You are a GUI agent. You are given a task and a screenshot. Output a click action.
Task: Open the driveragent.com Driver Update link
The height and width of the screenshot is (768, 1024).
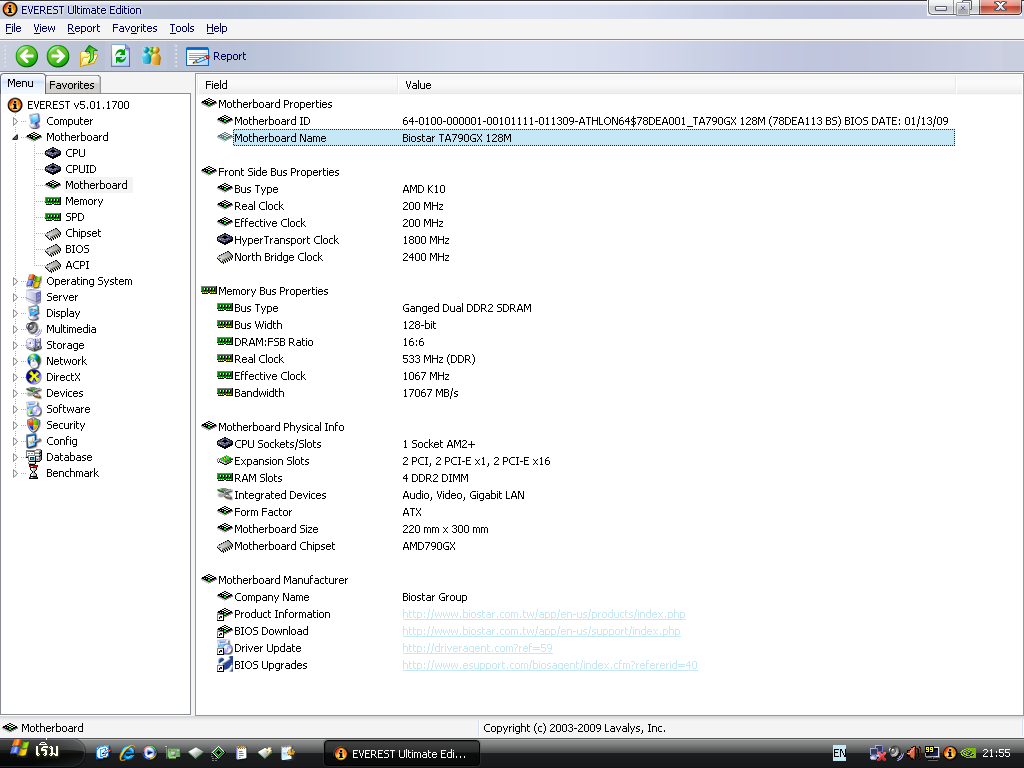pos(477,648)
